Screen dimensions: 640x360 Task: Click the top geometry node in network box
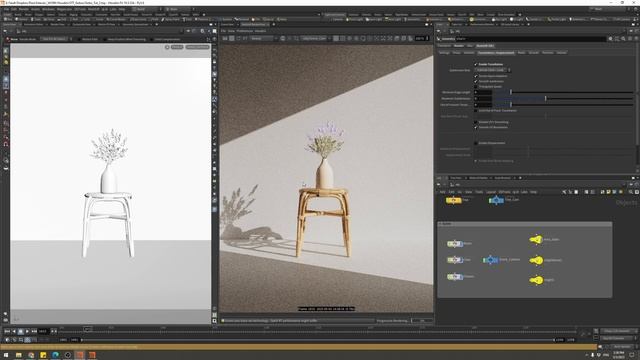point(455,243)
